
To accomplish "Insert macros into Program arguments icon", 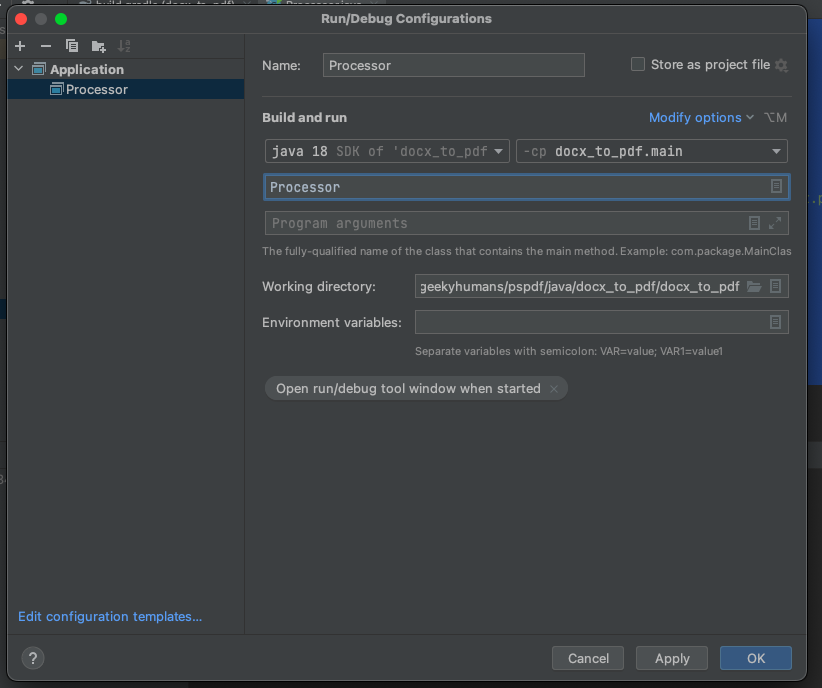I will (x=754, y=223).
